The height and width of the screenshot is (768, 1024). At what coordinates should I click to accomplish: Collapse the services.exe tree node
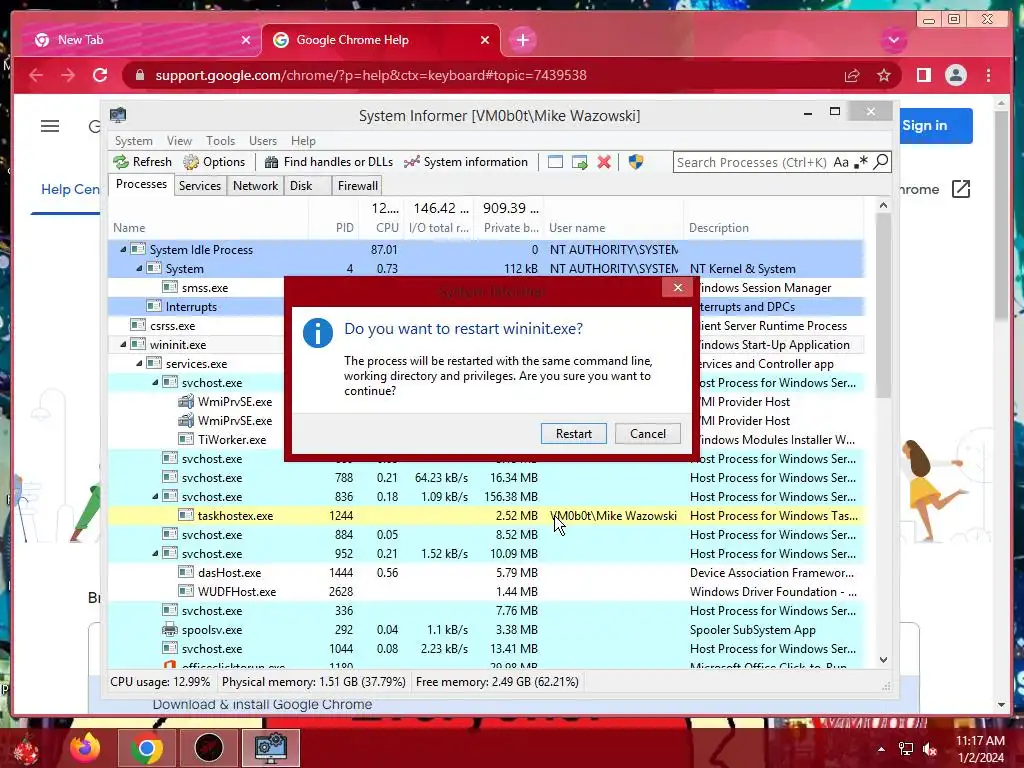click(x=139, y=363)
